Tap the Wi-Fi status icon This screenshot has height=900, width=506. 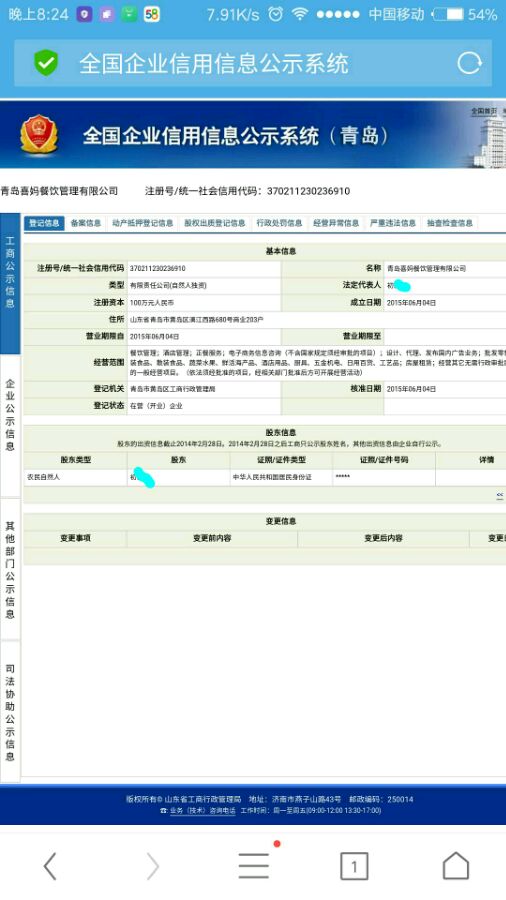point(299,14)
